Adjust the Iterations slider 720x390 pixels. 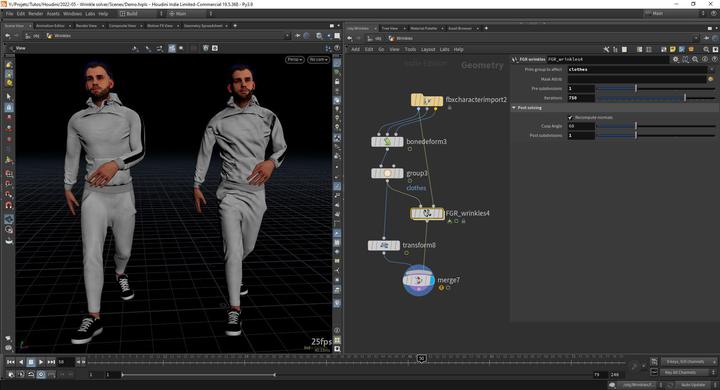655,98
